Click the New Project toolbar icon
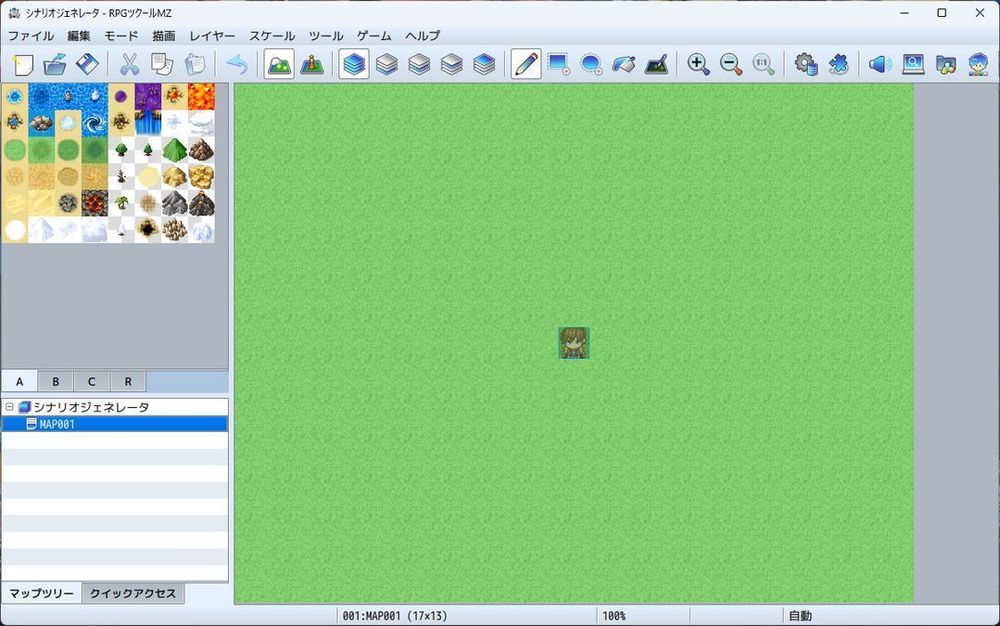1000x626 pixels. point(23,64)
